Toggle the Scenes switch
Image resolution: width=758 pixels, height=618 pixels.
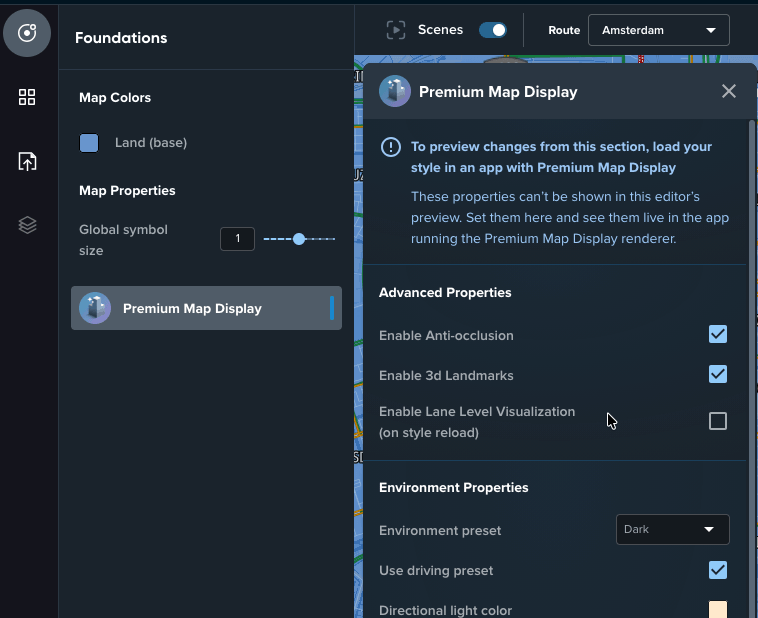click(493, 30)
